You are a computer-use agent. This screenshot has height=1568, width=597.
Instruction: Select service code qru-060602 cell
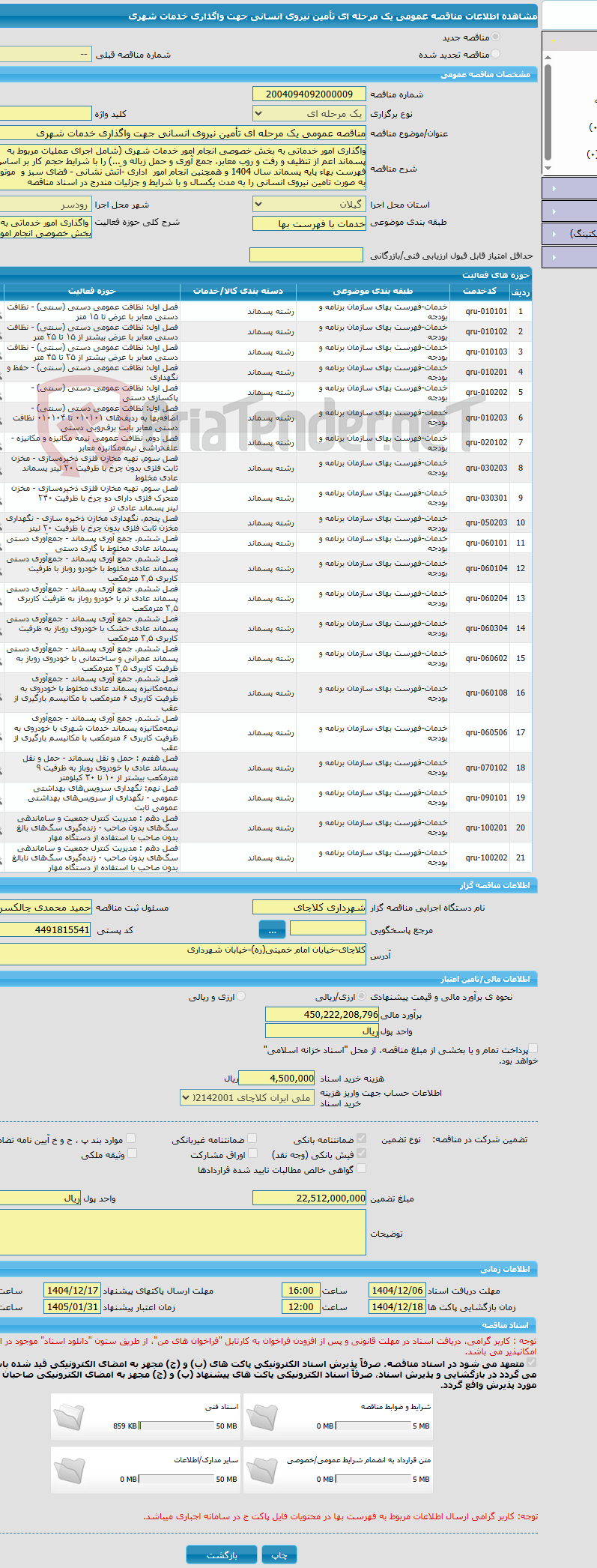pos(479,658)
